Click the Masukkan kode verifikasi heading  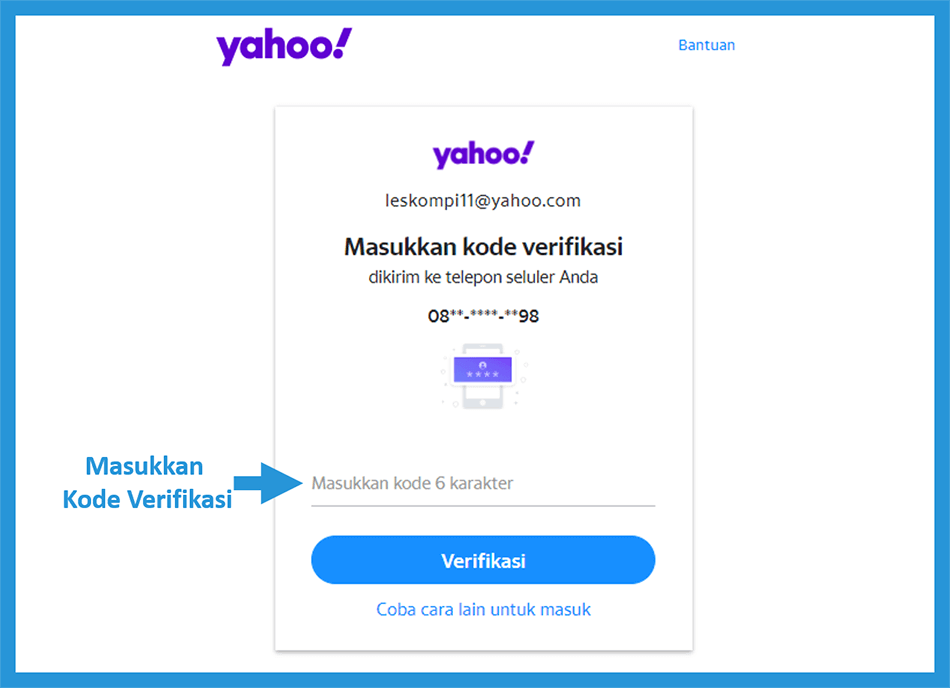click(483, 246)
